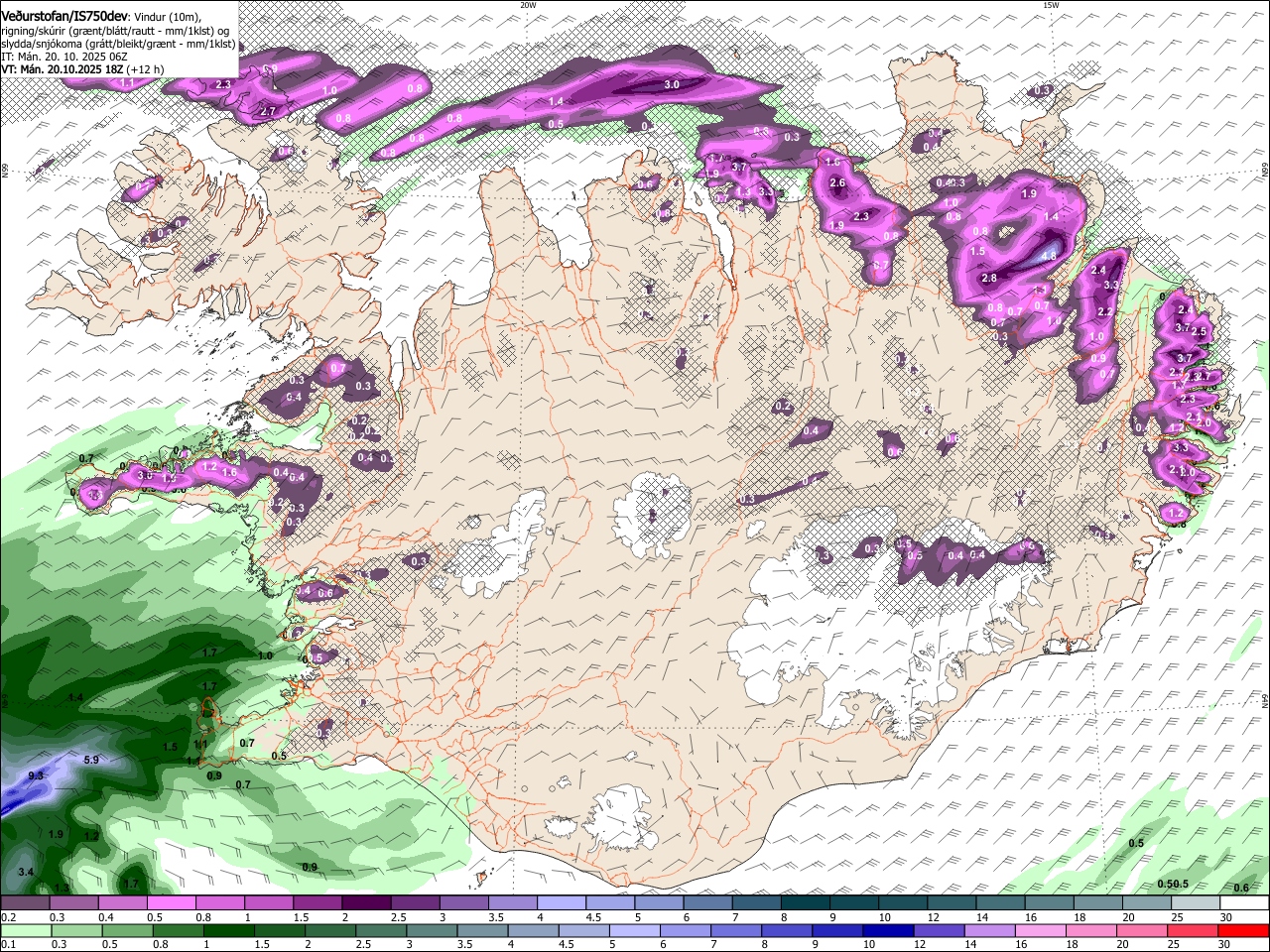Select the dark blue rain swatch between 10 and 12

coord(886,930)
